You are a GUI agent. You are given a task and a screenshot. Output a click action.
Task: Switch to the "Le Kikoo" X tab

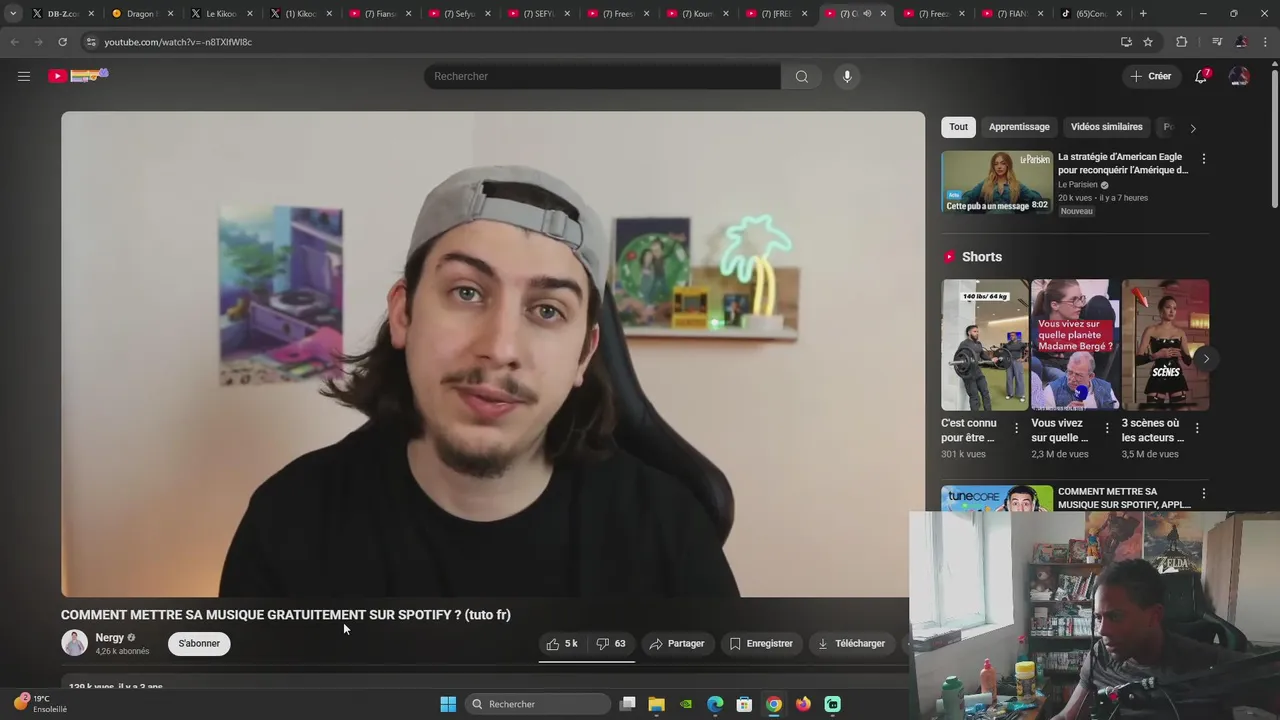[221, 14]
